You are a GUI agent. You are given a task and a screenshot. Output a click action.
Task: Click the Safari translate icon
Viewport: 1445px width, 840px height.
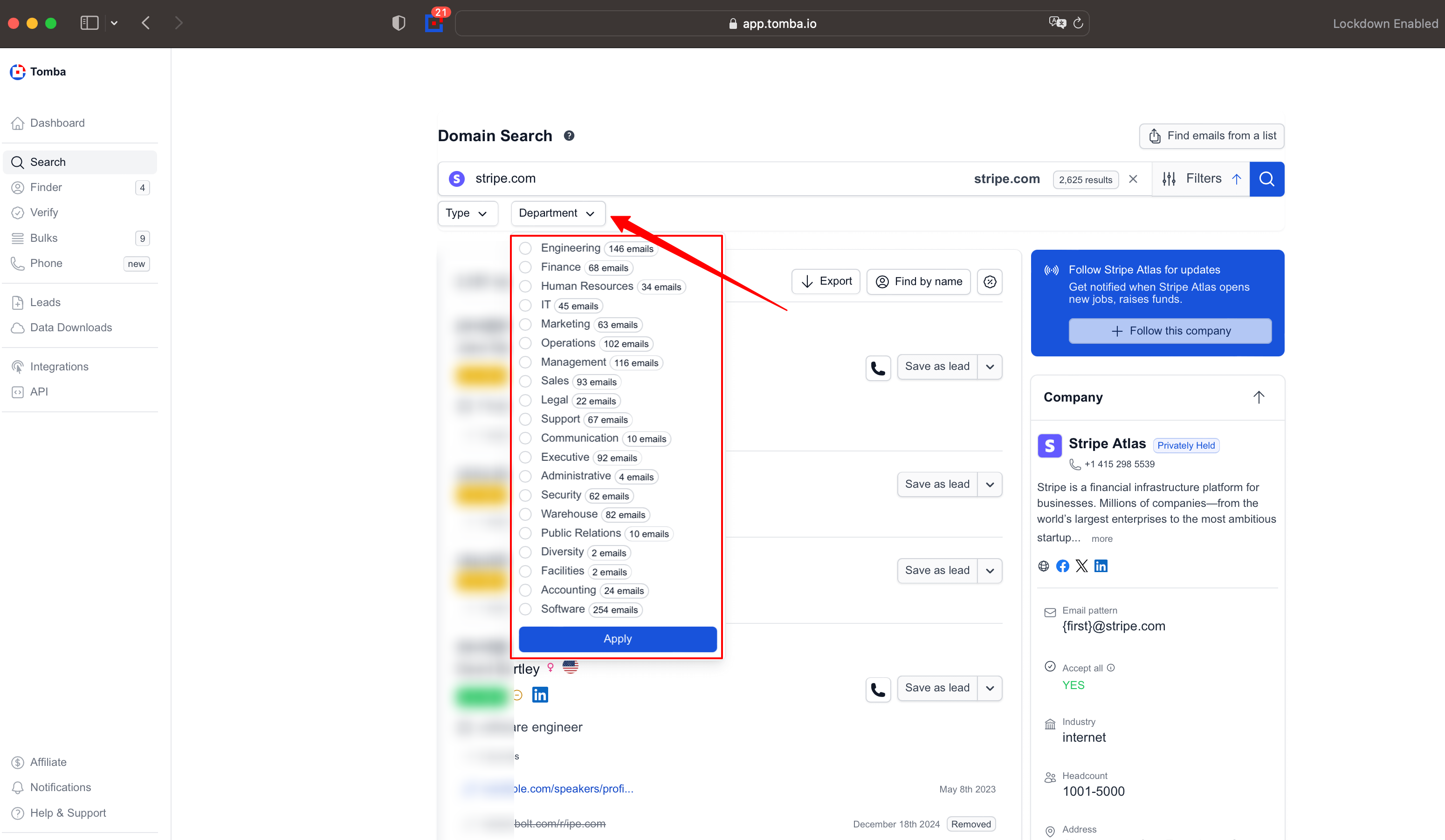[x=1057, y=23]
